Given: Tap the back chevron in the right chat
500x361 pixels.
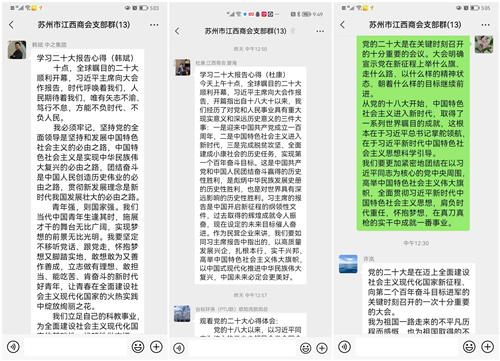Looking at the screenshot, I should pyautogui.click(x=342, y=25).
